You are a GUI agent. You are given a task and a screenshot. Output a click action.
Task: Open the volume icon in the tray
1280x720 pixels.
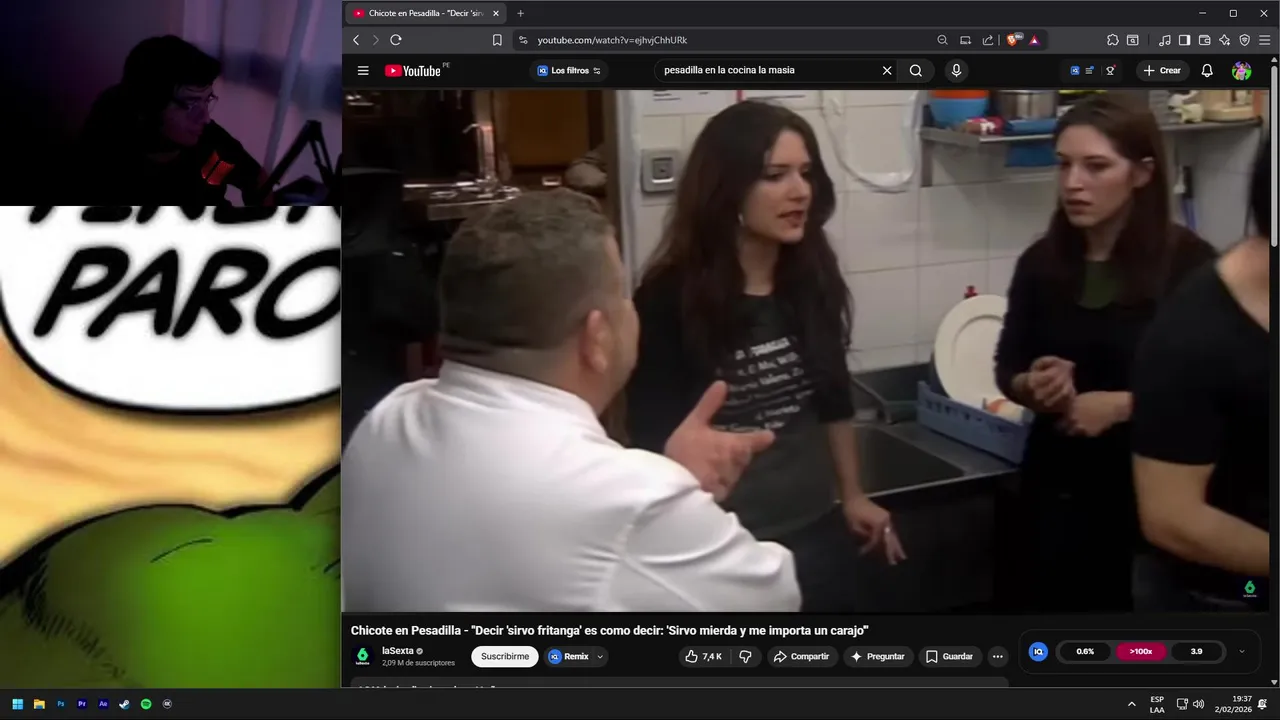tap(1198, 704)
